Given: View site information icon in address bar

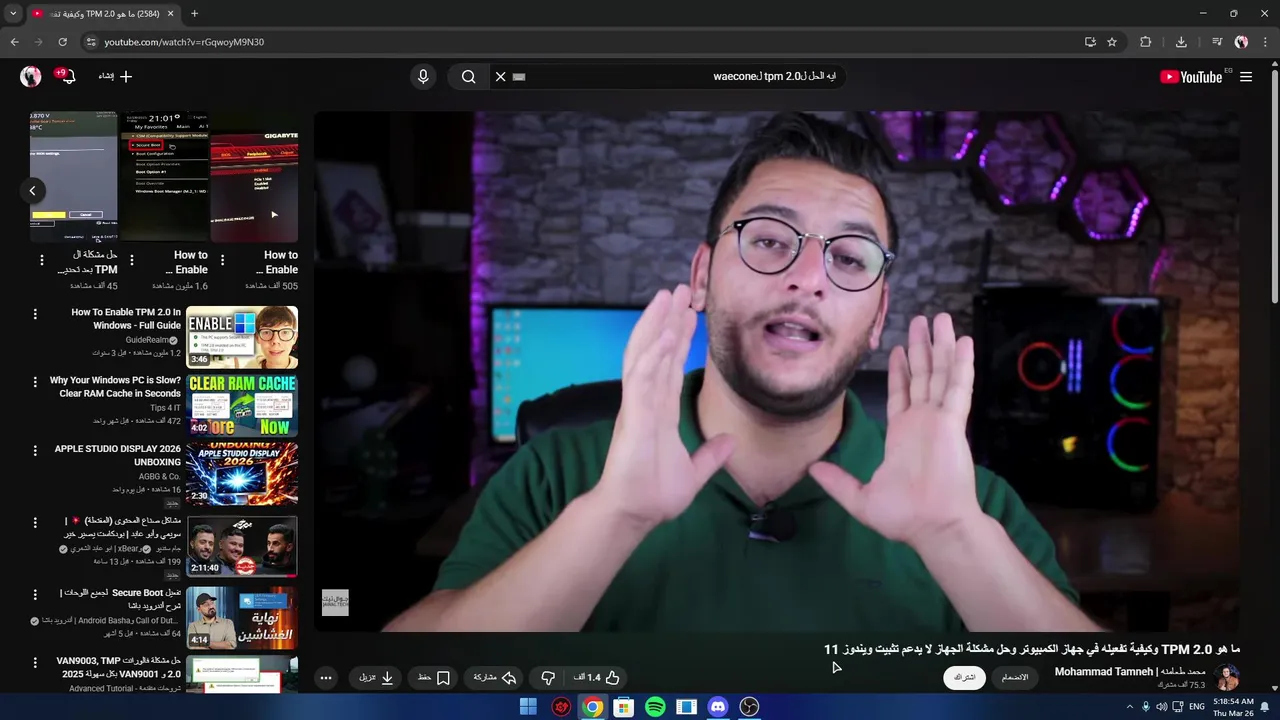Looking at the screenshot, I should pyautogui.click(x=90, y=42).
